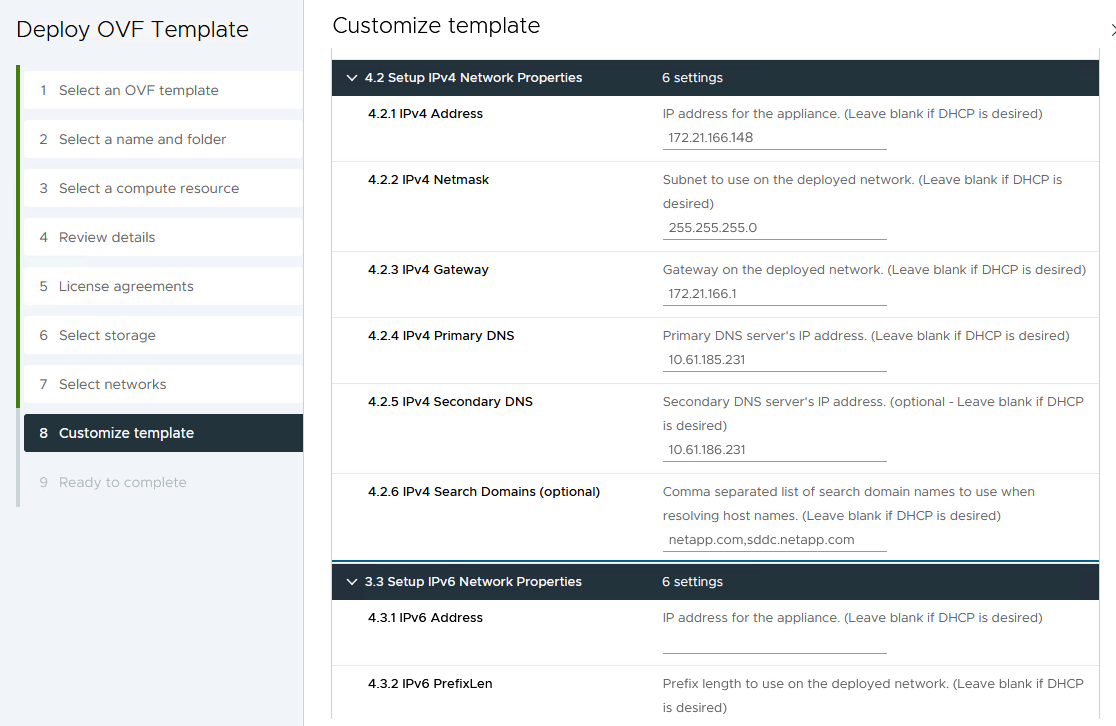Click the IPv4 Search Domains field
This screenshot has width=1116, height=726.
[774, 540]
